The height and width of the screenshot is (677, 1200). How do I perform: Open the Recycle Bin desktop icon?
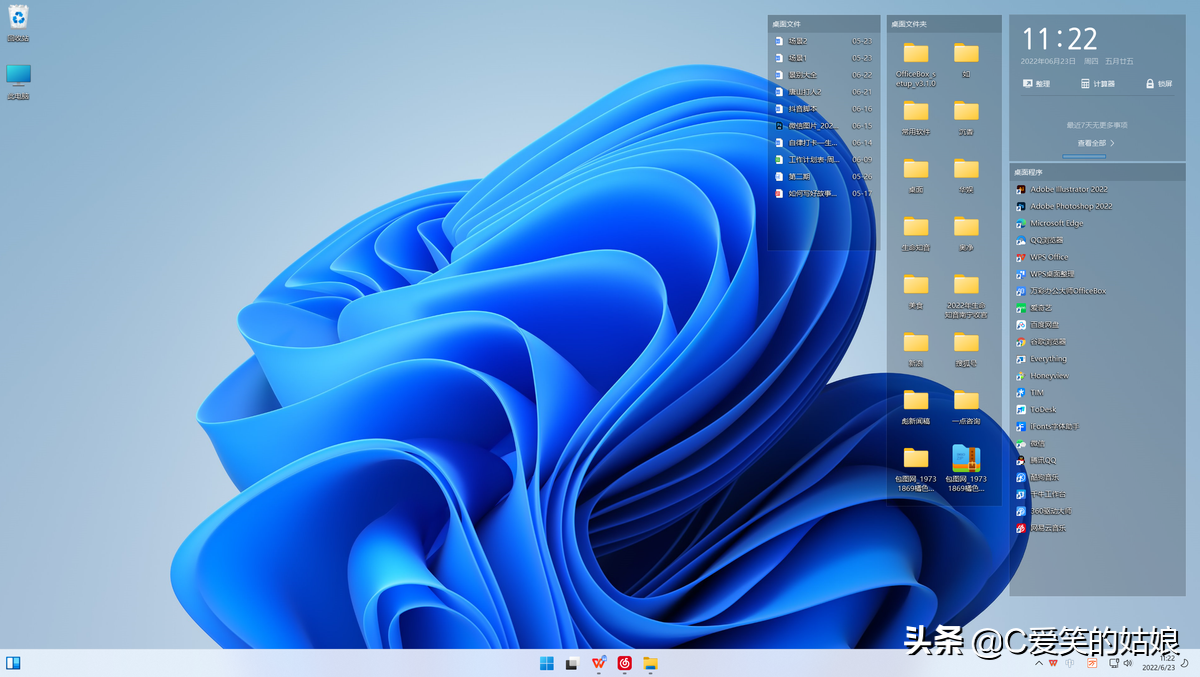[18, 23]
